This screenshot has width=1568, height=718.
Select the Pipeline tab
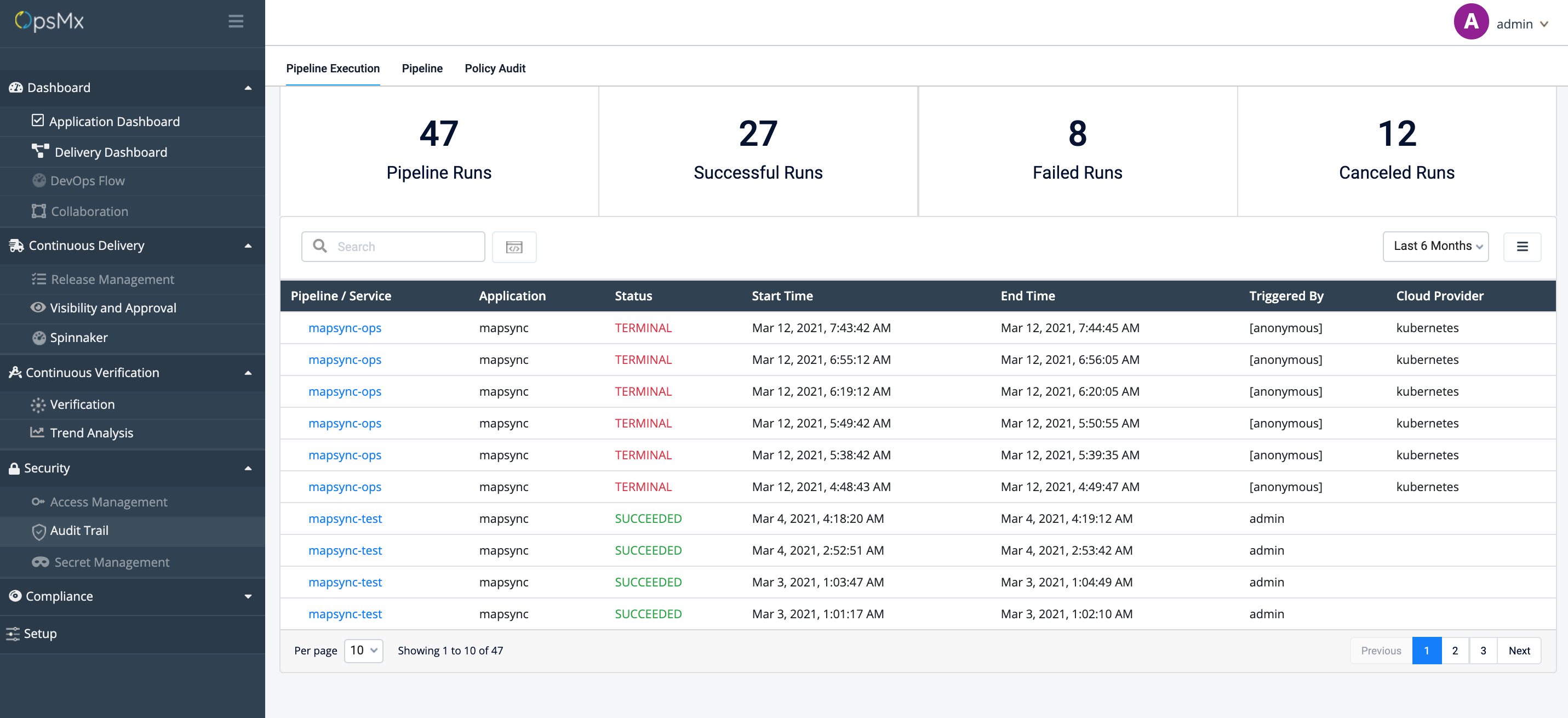click(422, 68)
